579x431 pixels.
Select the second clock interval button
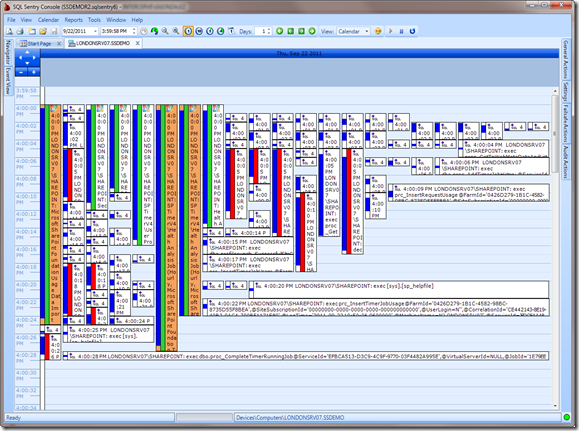point(199,31)
